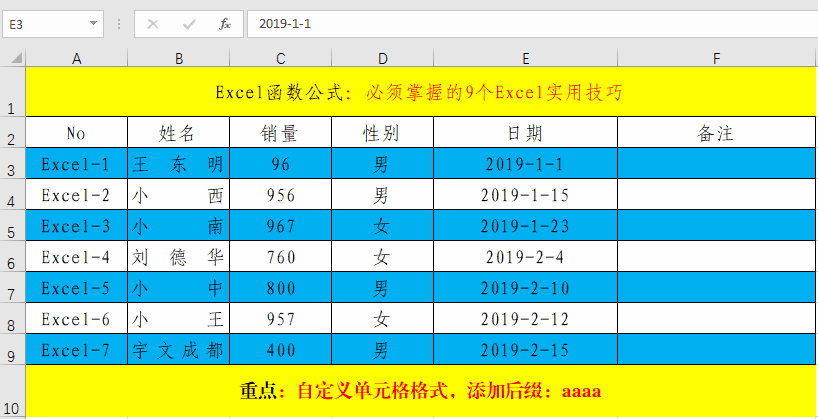
Task: Select cell Excel-6
Action: (x=77, y=318)
